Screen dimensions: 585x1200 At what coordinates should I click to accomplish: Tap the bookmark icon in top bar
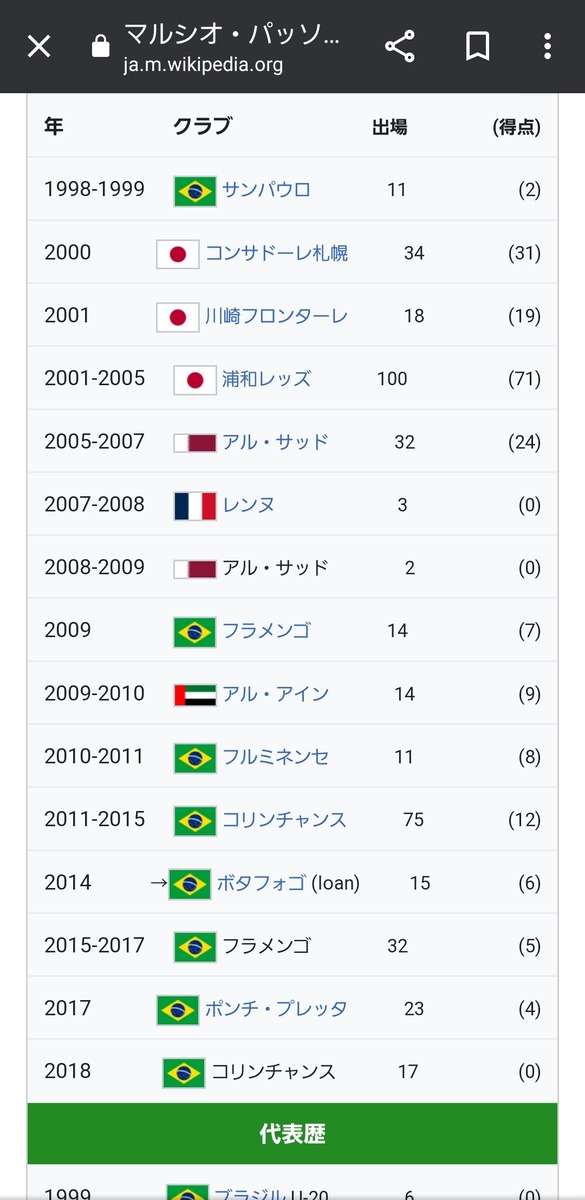pos(477,46)
